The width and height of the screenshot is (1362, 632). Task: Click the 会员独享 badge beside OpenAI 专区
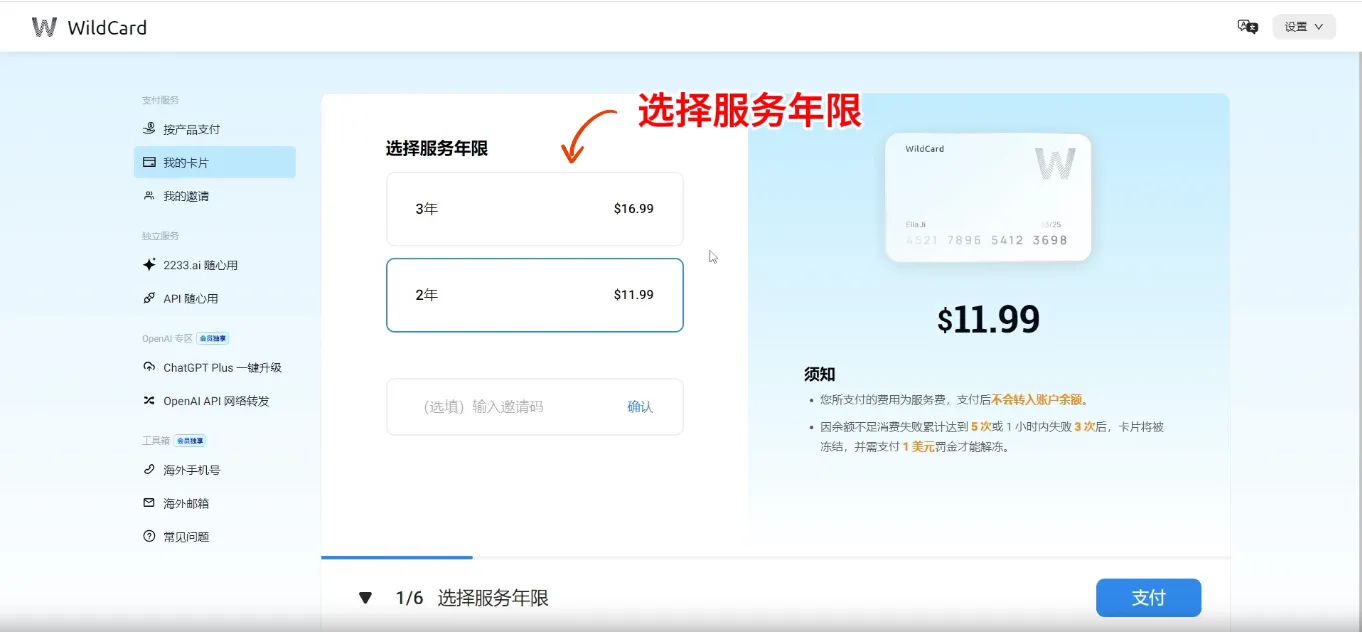(x=212, y=339)
